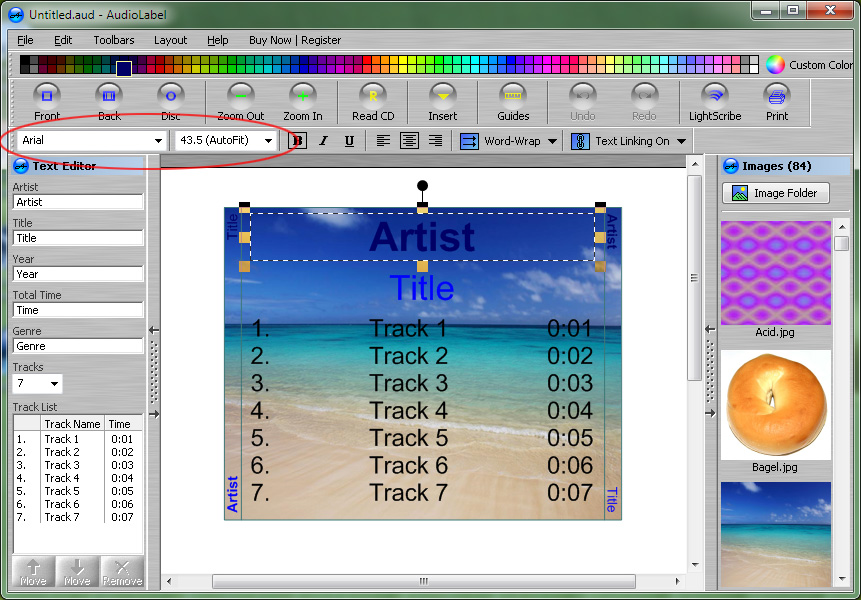The width and height of the screenshot is (861, 600).
Task: Toggle Underline text formatting
Action: point(349,141)
